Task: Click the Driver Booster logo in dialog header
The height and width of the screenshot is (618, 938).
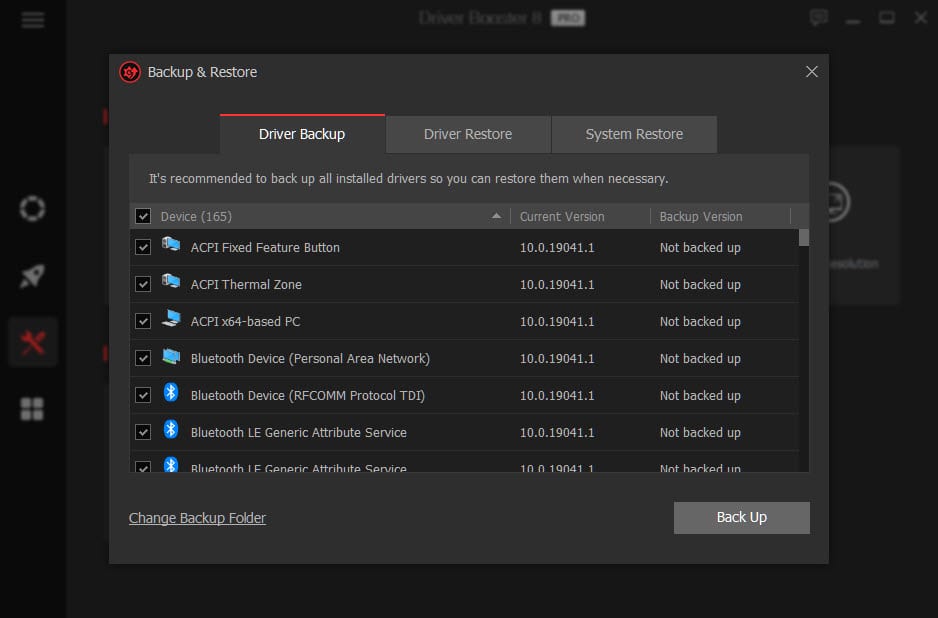Action: [x=130, y=72]
